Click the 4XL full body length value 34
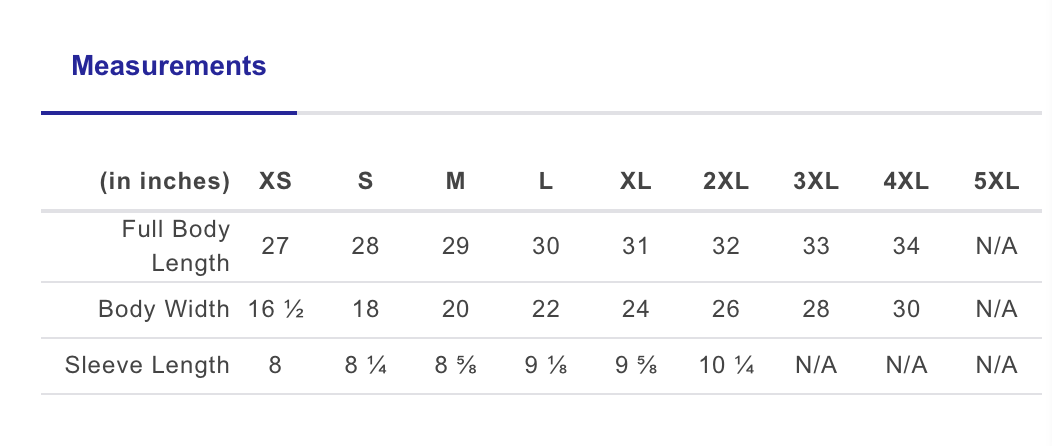 tap(906, 246)
